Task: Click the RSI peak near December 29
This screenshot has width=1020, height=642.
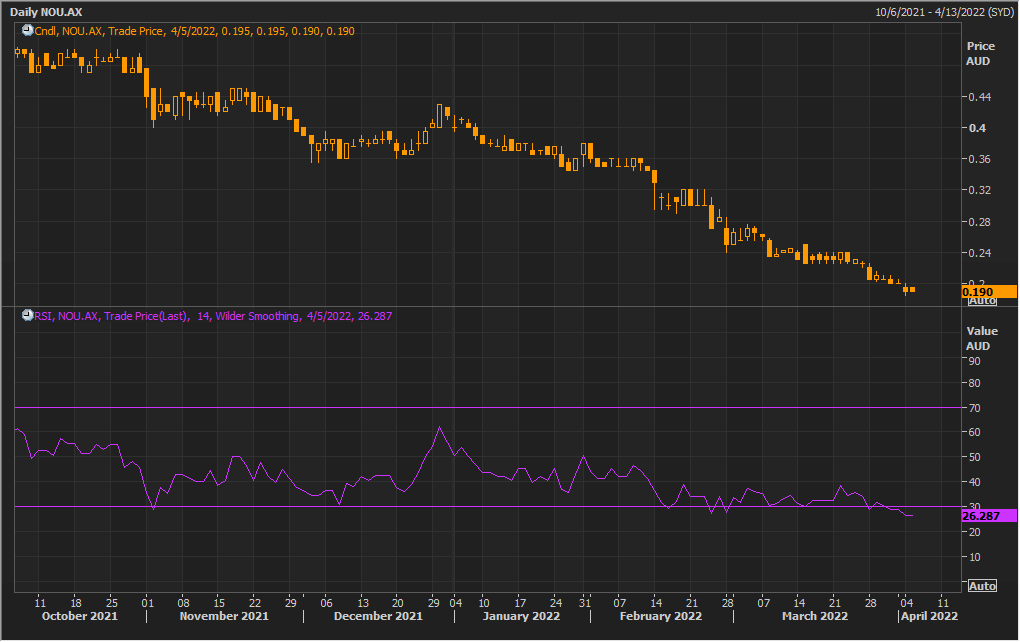Action: click(x=440, y=427)
